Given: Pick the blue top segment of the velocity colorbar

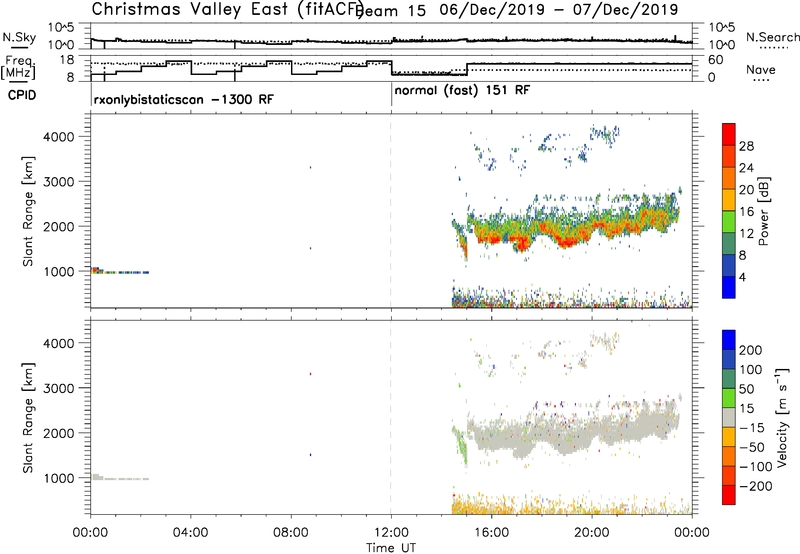Looking at the screenshot, I should point(729,340).
